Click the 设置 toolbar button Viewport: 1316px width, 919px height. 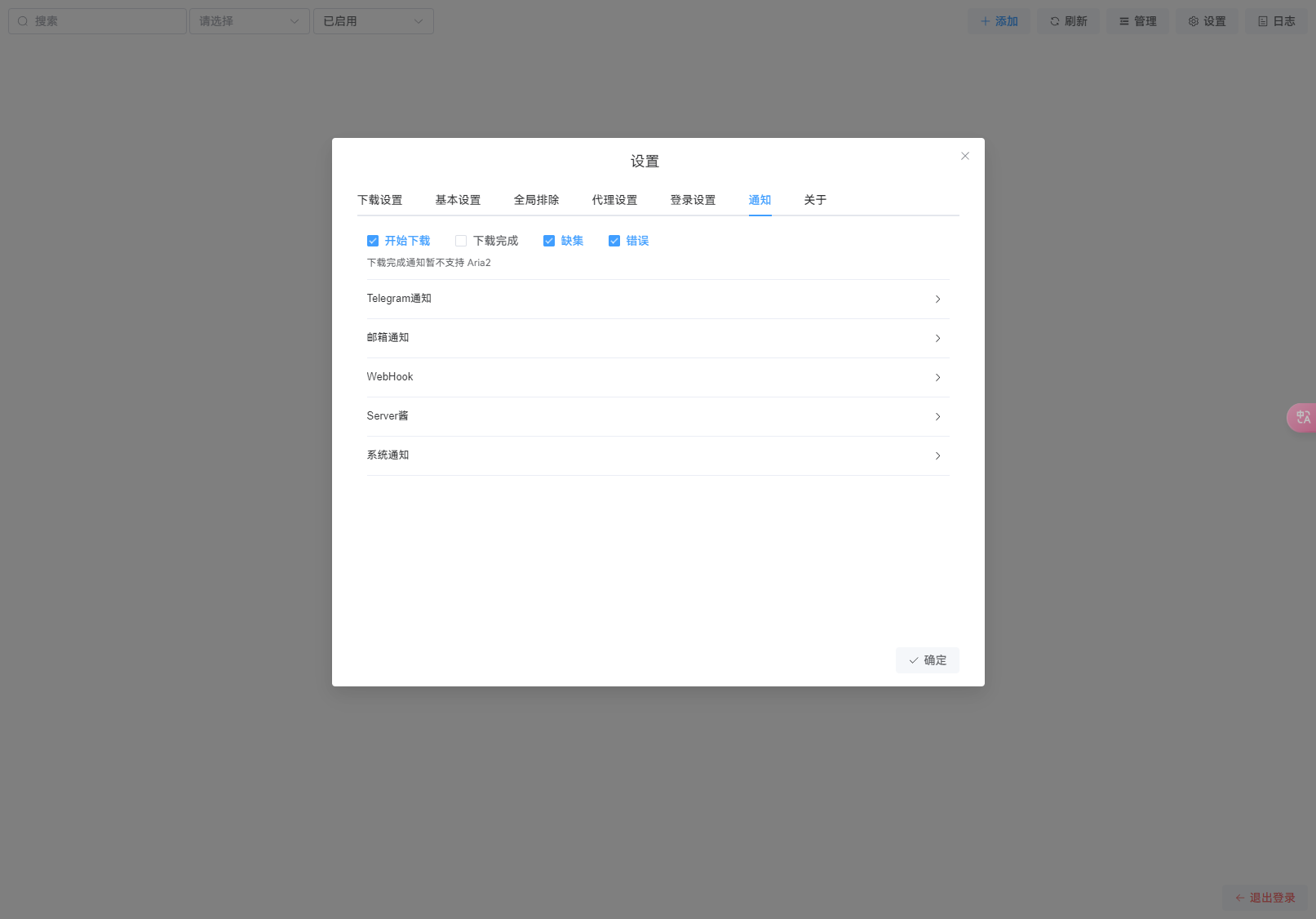tap(1207, 21)
